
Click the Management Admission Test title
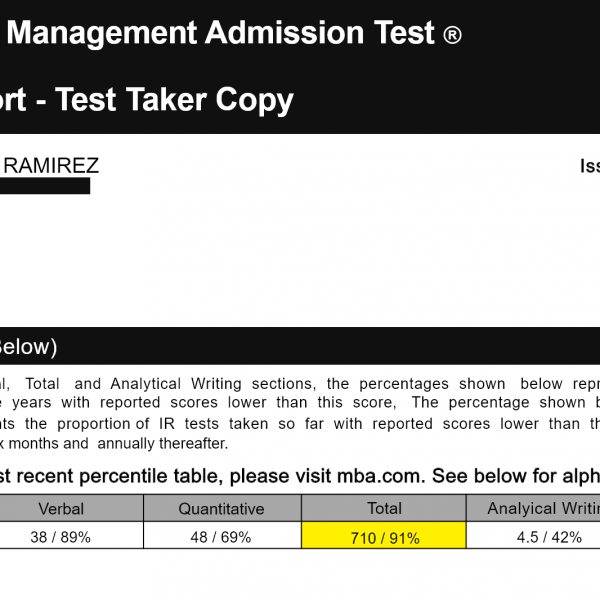(x=220, y=35)
